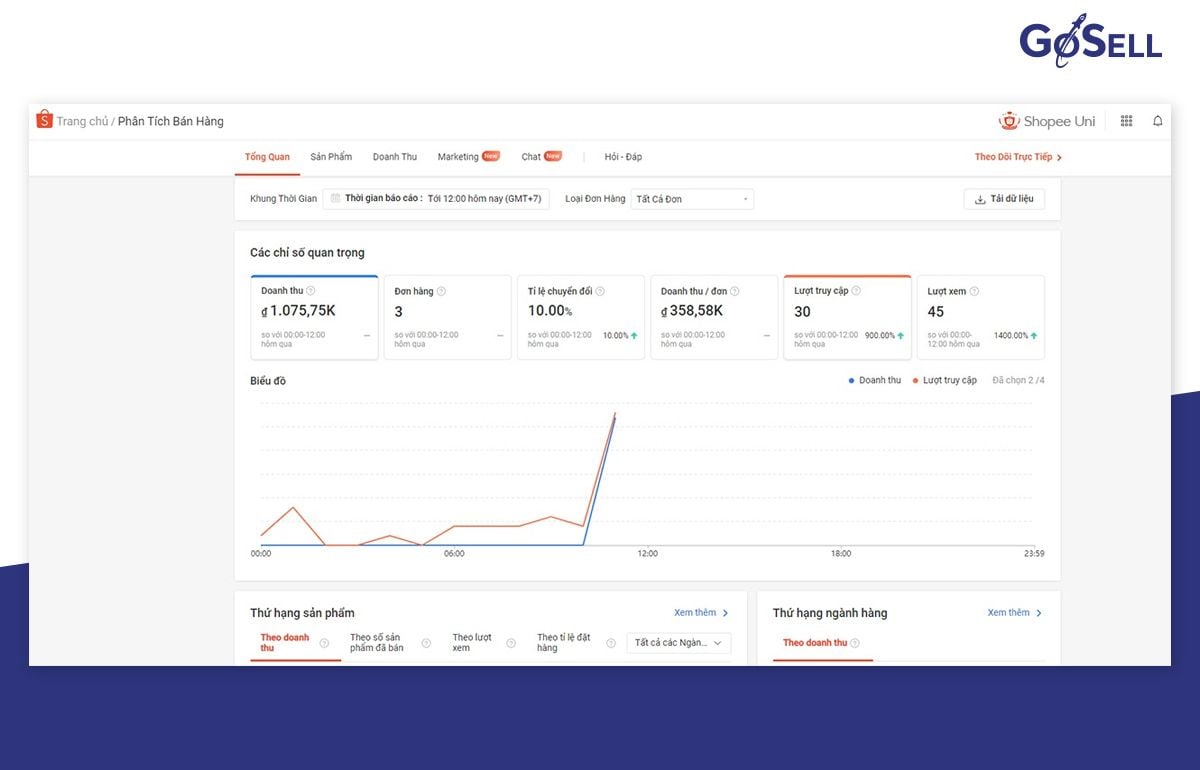The height and width of the screenshot is (770, 1200).
Task: Click the Tải dữ liệu button
Action: [x=1004, y=199]
